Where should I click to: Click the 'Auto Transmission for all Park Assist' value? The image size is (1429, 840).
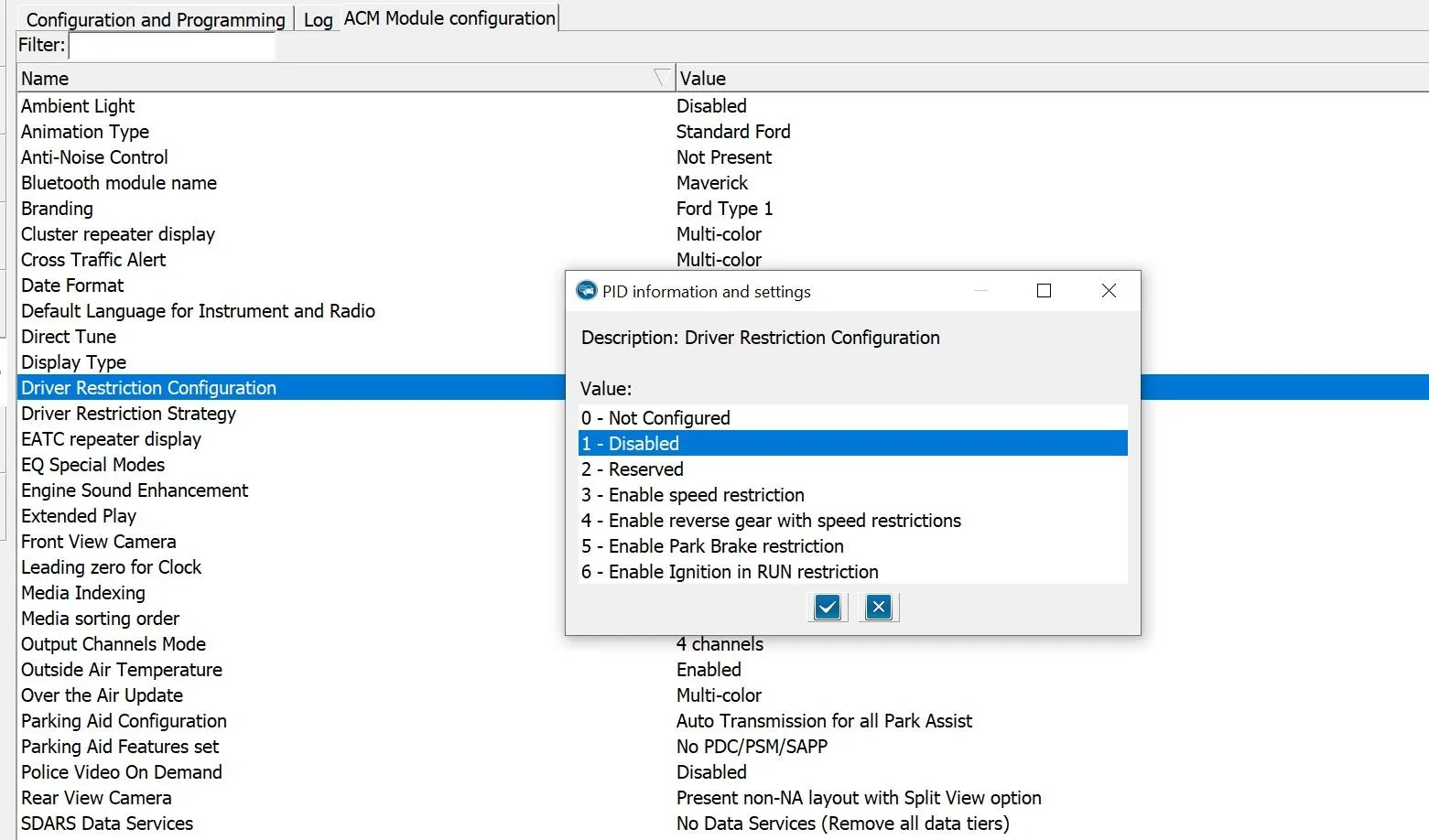click(x=824, y=721)
